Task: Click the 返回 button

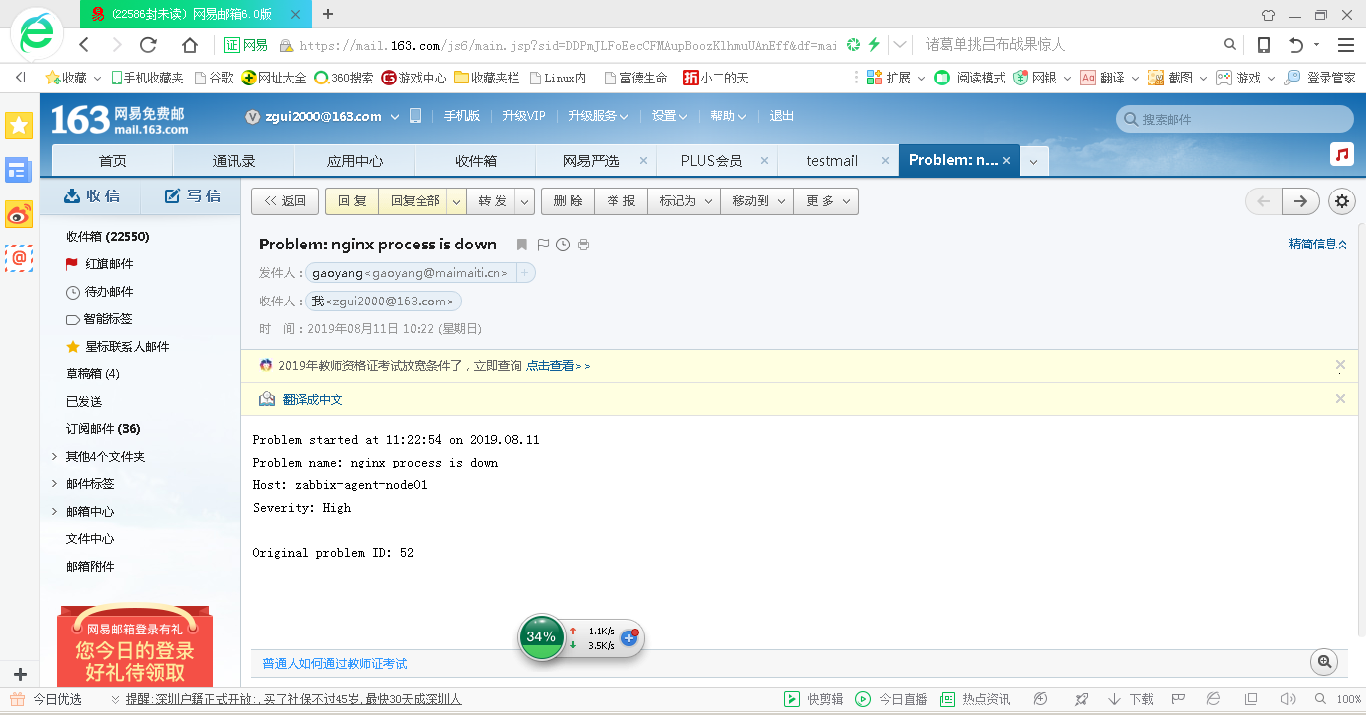Action: point(285,201)
